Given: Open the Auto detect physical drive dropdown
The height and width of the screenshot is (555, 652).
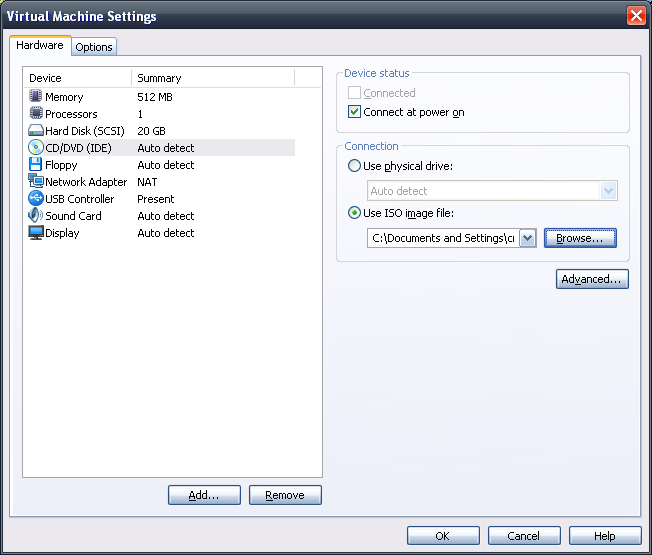Looking at the screenshot, I should [609, 191].
